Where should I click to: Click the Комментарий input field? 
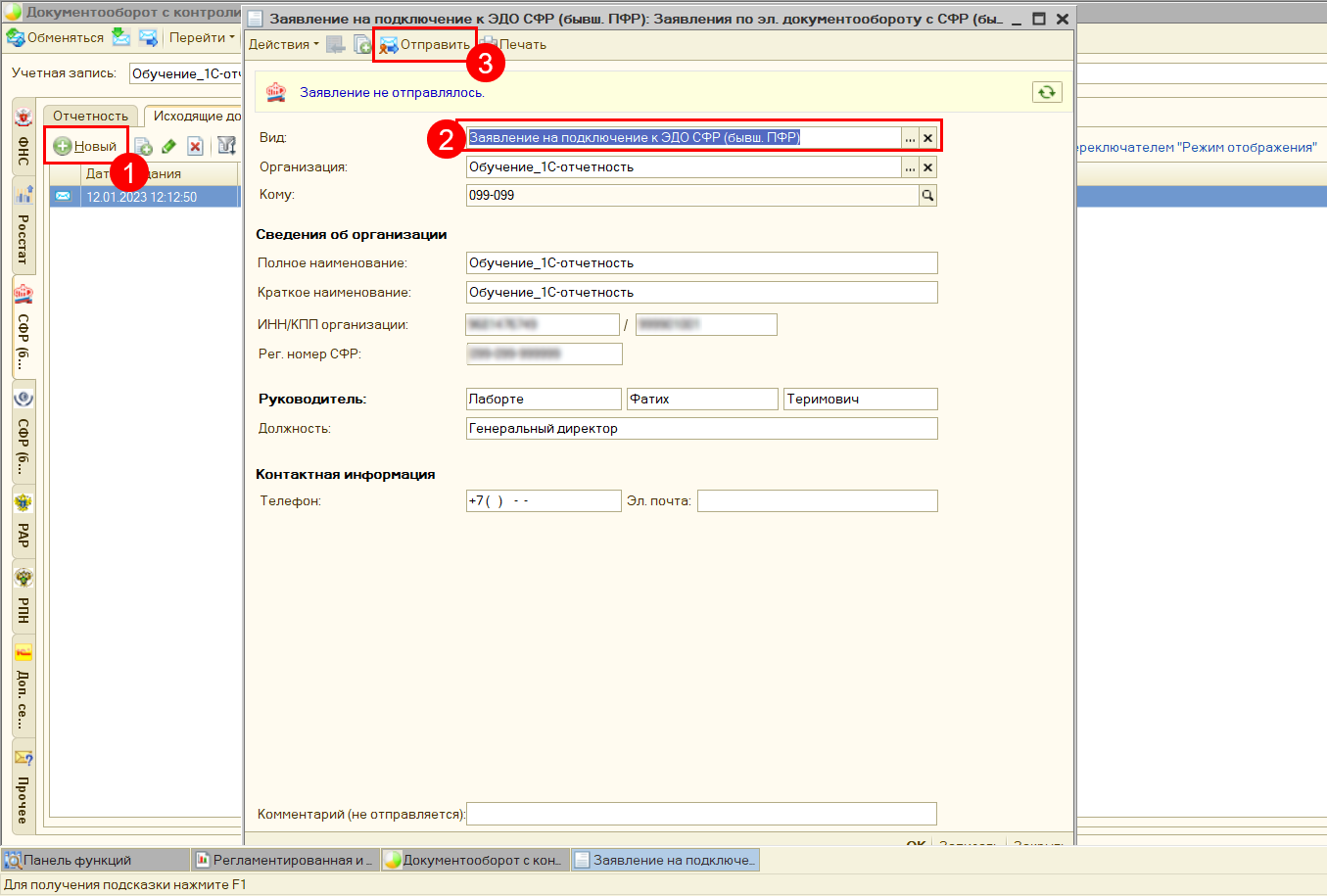pos(701,814)
